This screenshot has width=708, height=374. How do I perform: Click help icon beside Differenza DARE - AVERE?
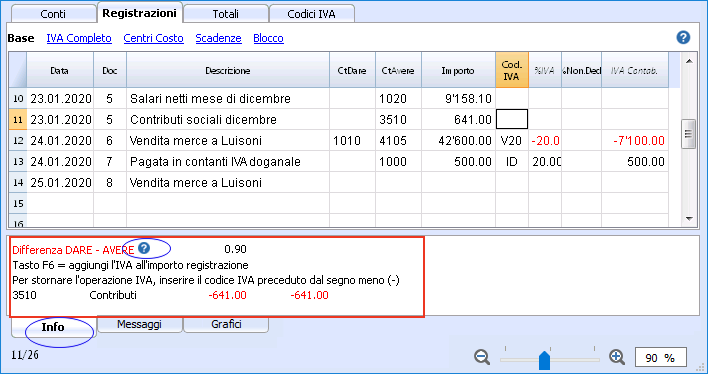(144, 248)
